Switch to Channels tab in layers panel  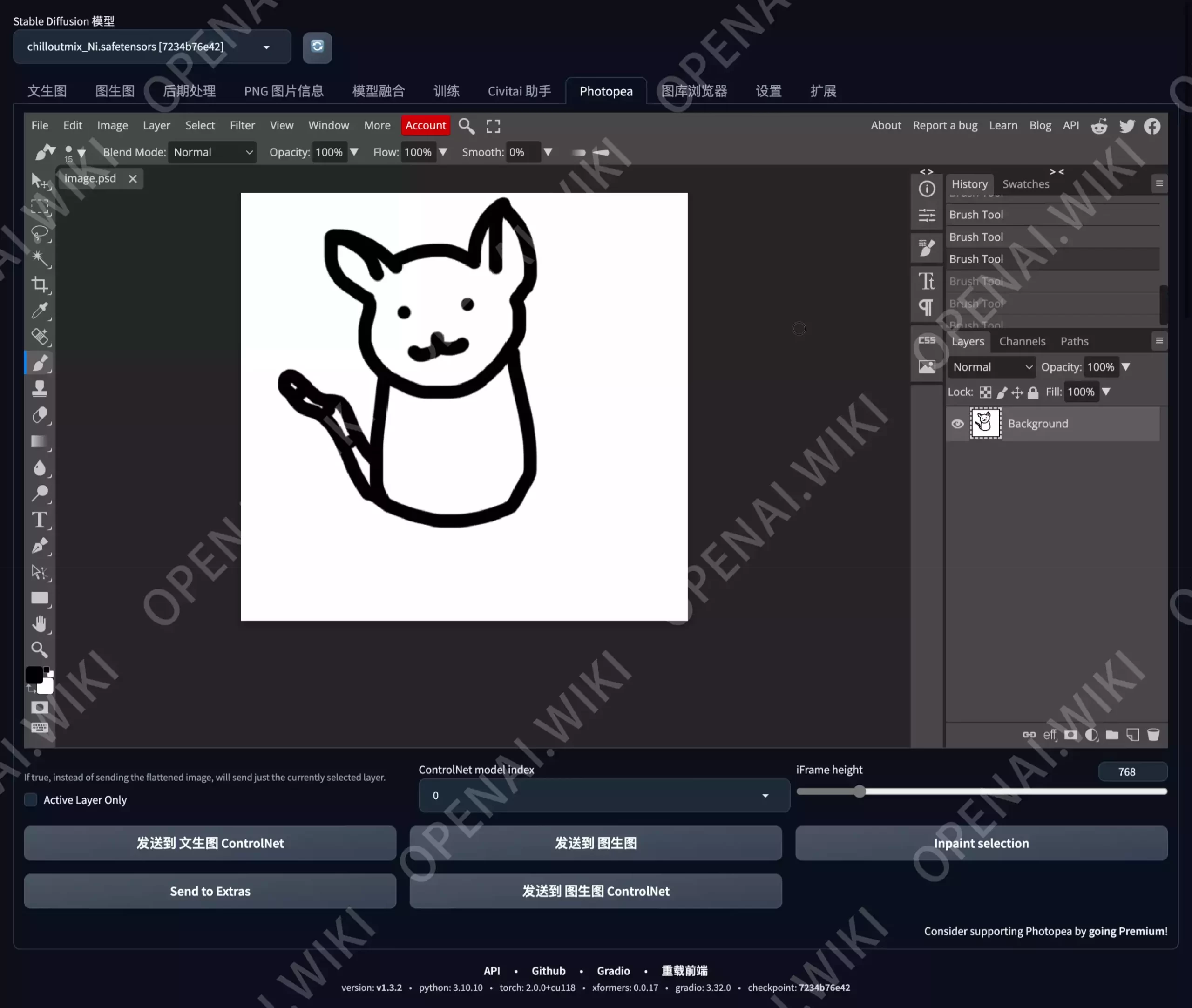coord(1022,341)
